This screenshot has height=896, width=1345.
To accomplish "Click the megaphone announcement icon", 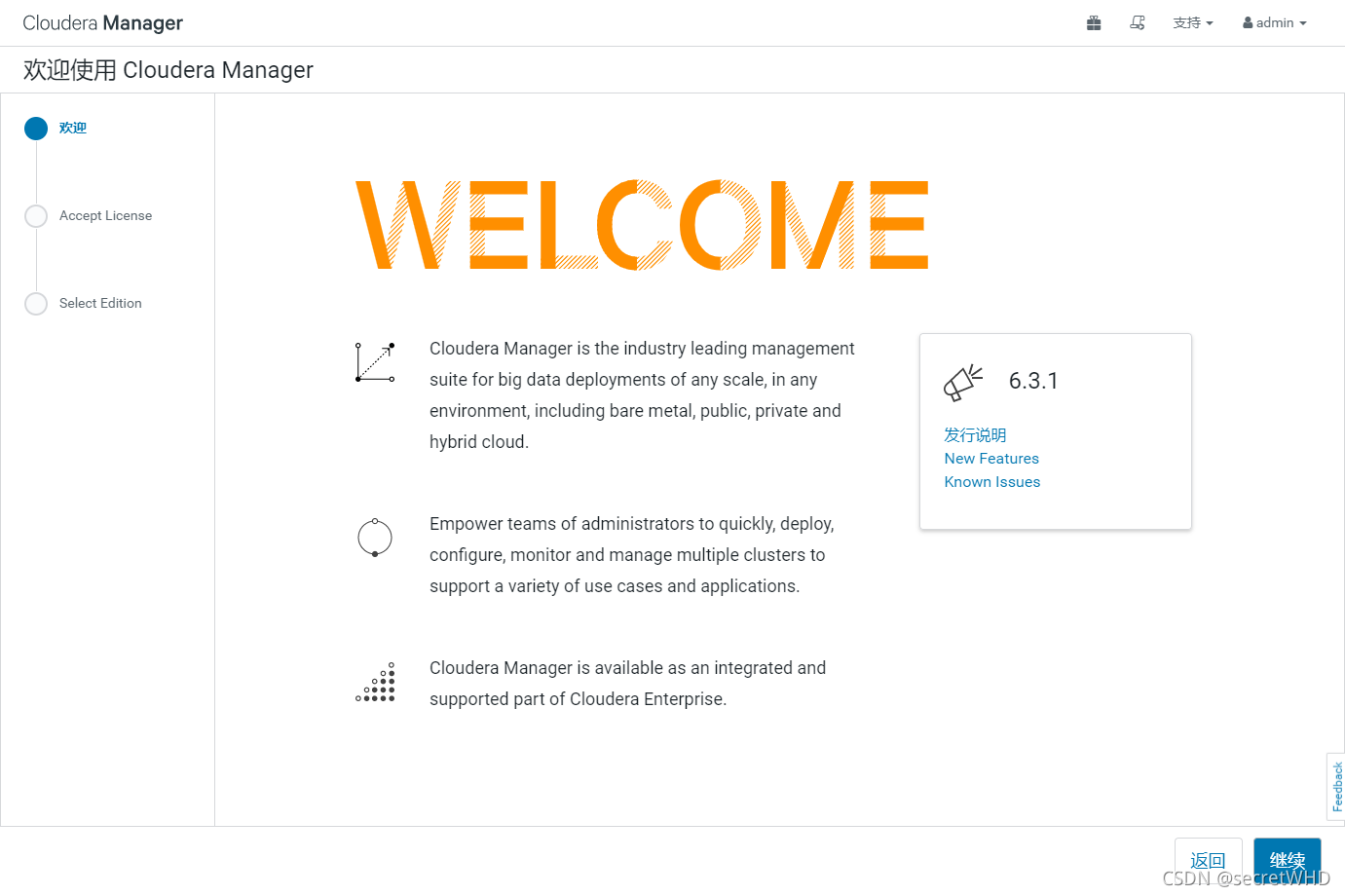I will tap(963, 383).
